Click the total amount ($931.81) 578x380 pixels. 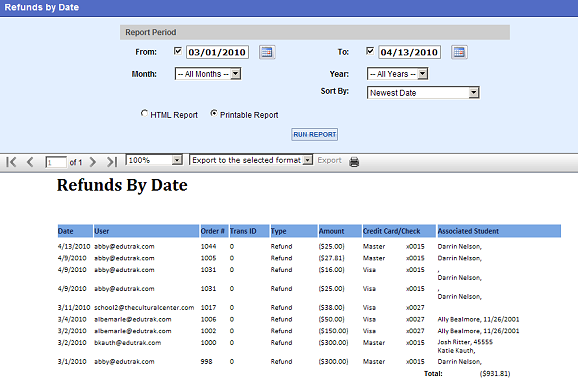click(495, 373)
